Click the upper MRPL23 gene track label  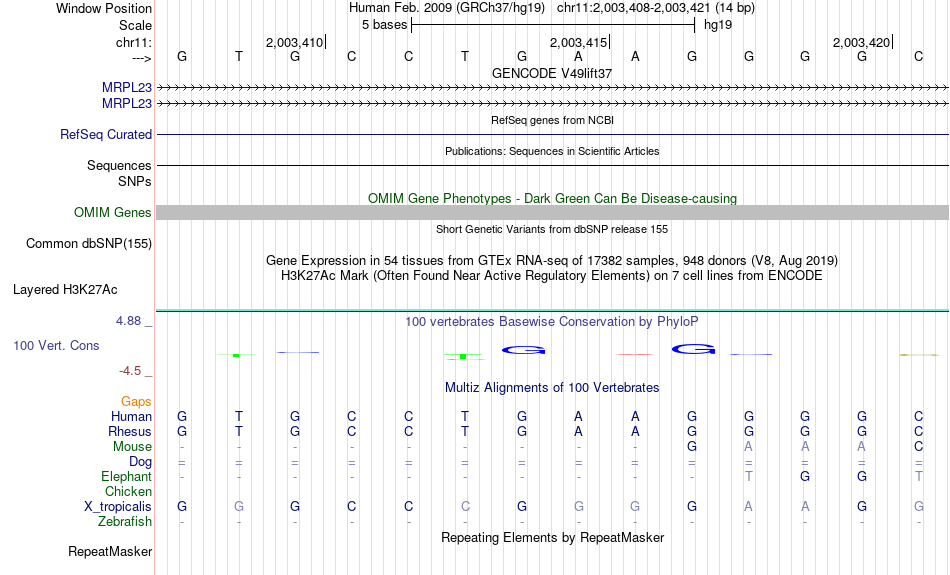pyautogui.click(x=127, y=87)
